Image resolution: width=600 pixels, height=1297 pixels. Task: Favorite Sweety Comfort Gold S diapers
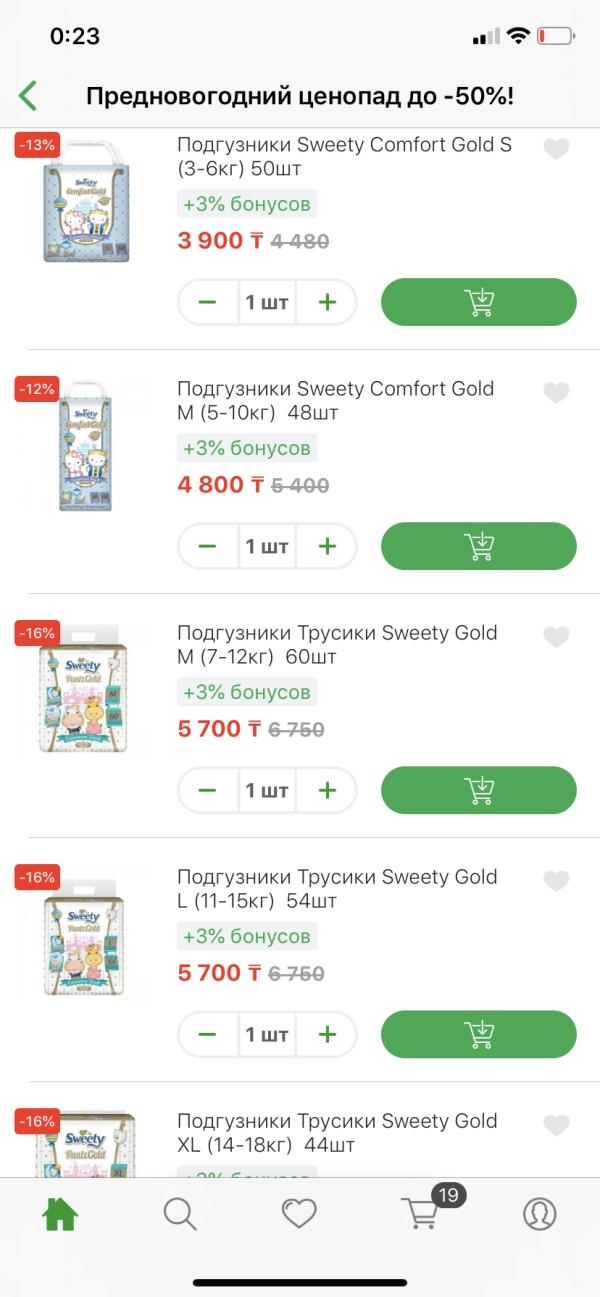[x=556, y=149]
